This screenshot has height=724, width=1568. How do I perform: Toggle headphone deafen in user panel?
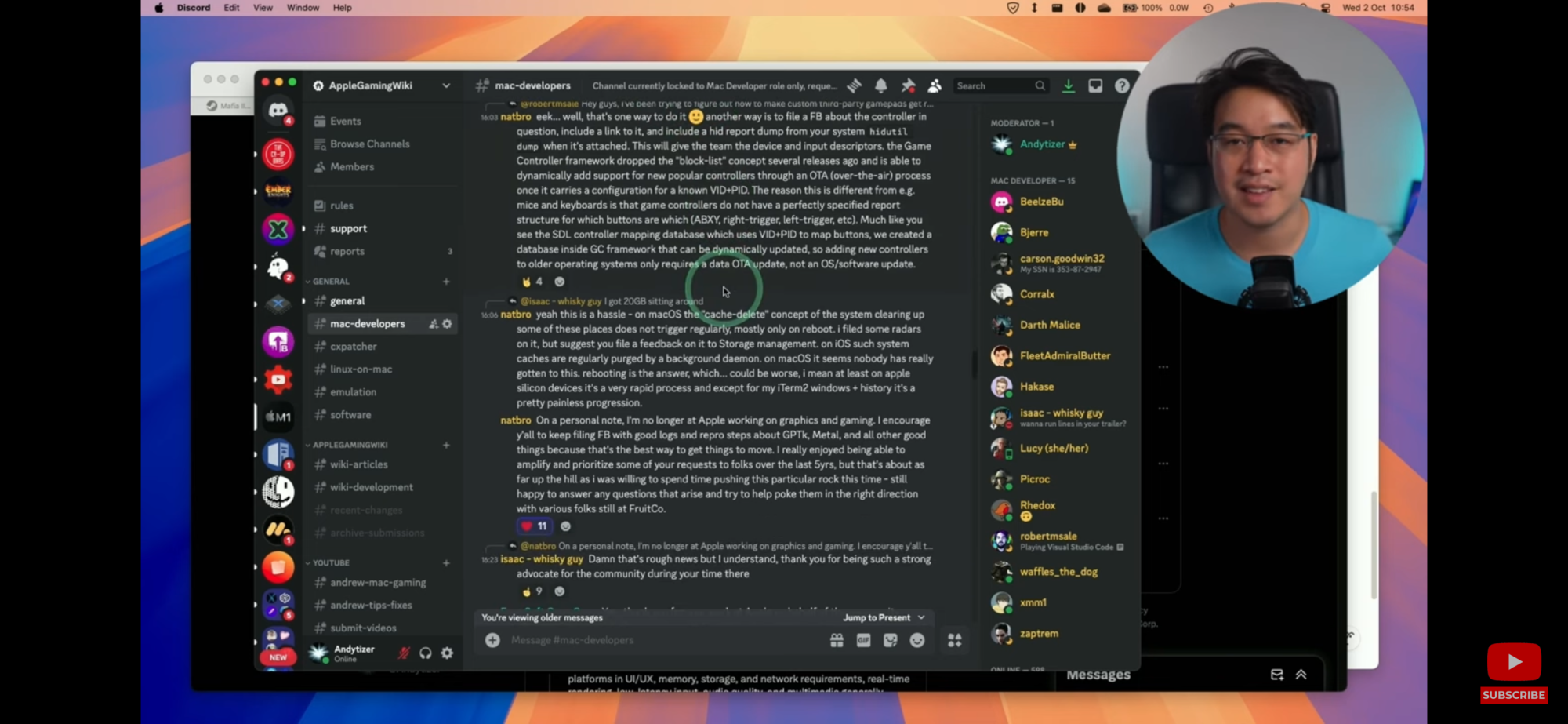[x=426, y=653]
